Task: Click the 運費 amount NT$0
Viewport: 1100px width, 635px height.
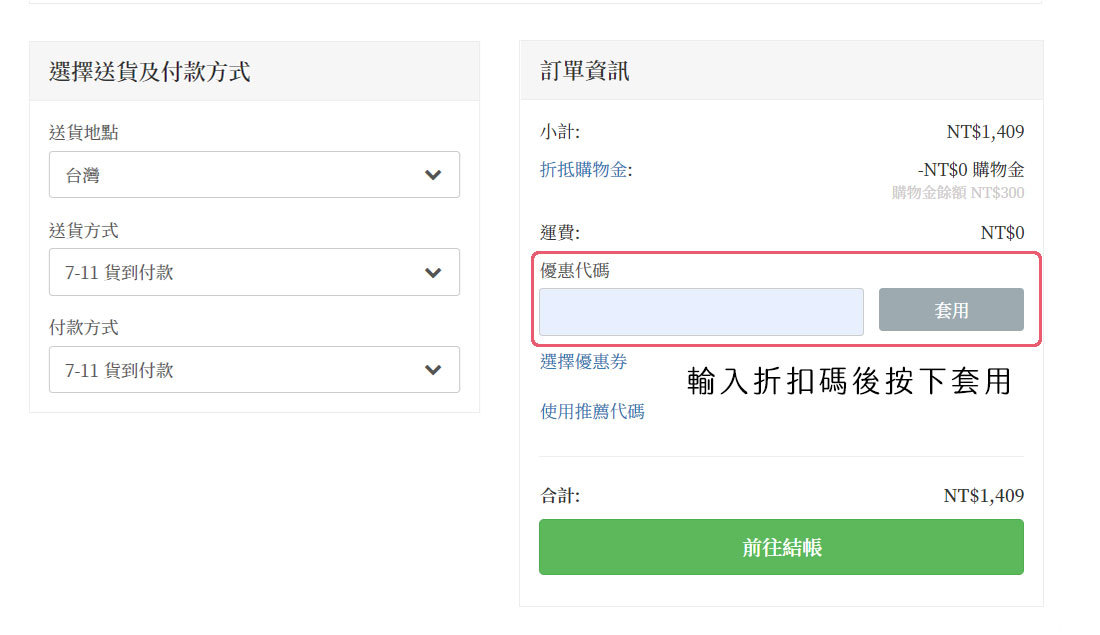Action: pos(1002,233)
